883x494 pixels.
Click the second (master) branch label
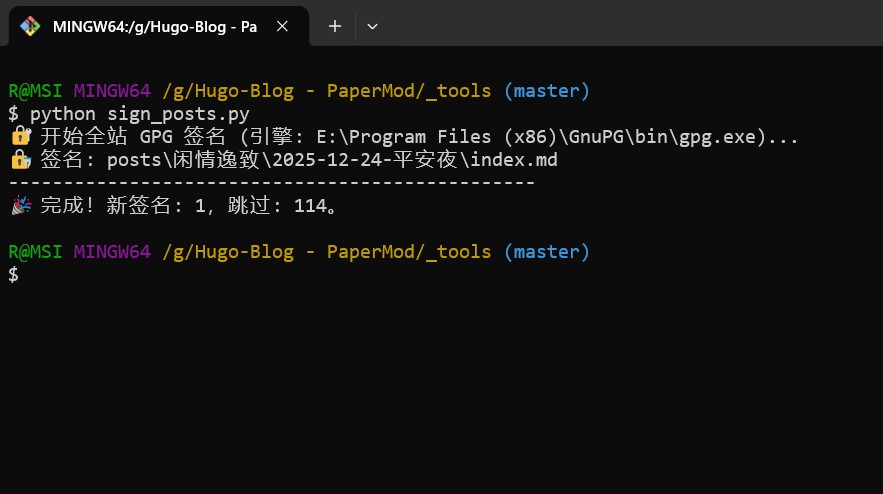[x=546, y=252]
